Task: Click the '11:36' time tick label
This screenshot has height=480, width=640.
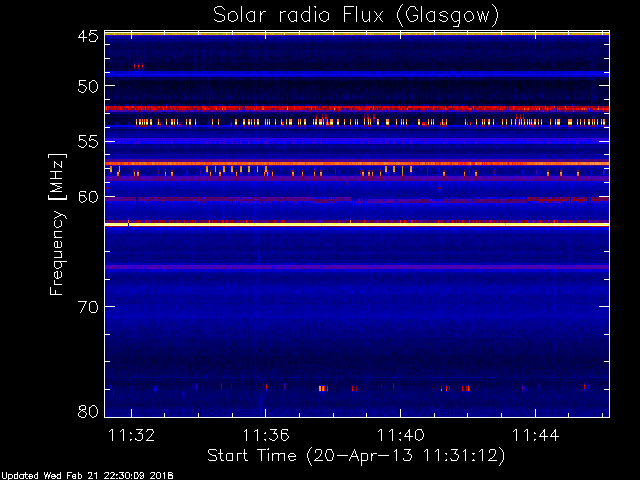Action: (x=266, y=435)
